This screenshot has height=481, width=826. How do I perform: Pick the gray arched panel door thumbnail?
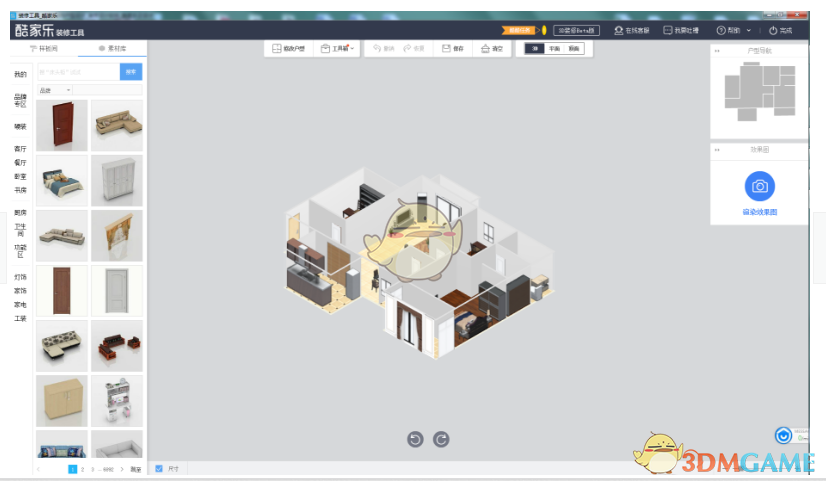(117, 290)
